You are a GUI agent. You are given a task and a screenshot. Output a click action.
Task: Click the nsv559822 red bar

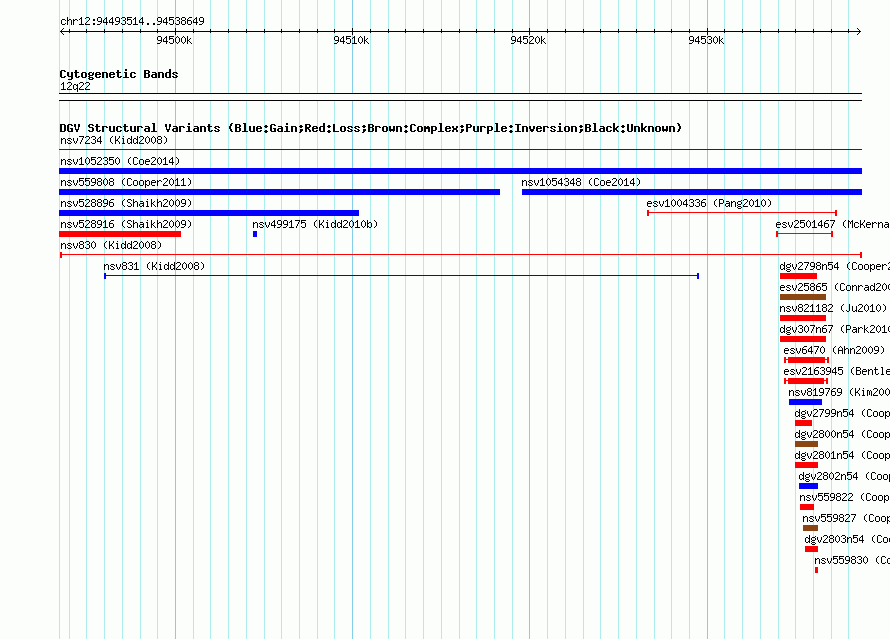tap(807, 507)
